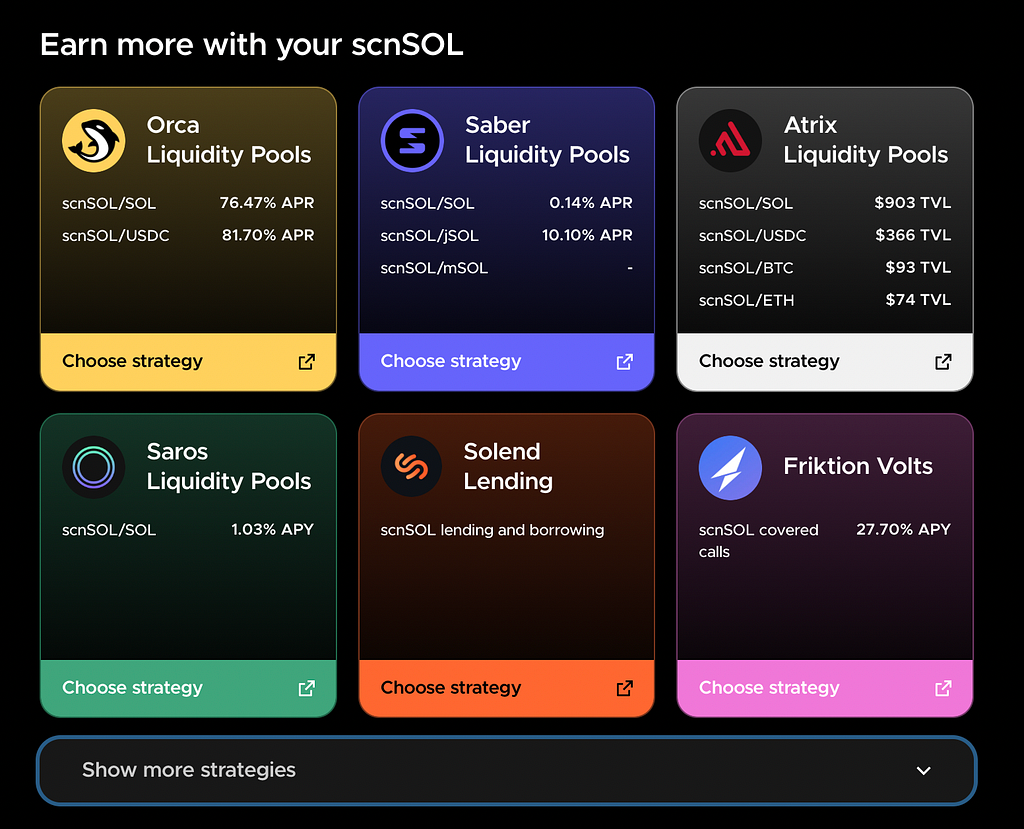Open external link icon on Atrix card
The width and height of the screenshot is (1024, 829).
pyautogui.click(x=943, y=362)
